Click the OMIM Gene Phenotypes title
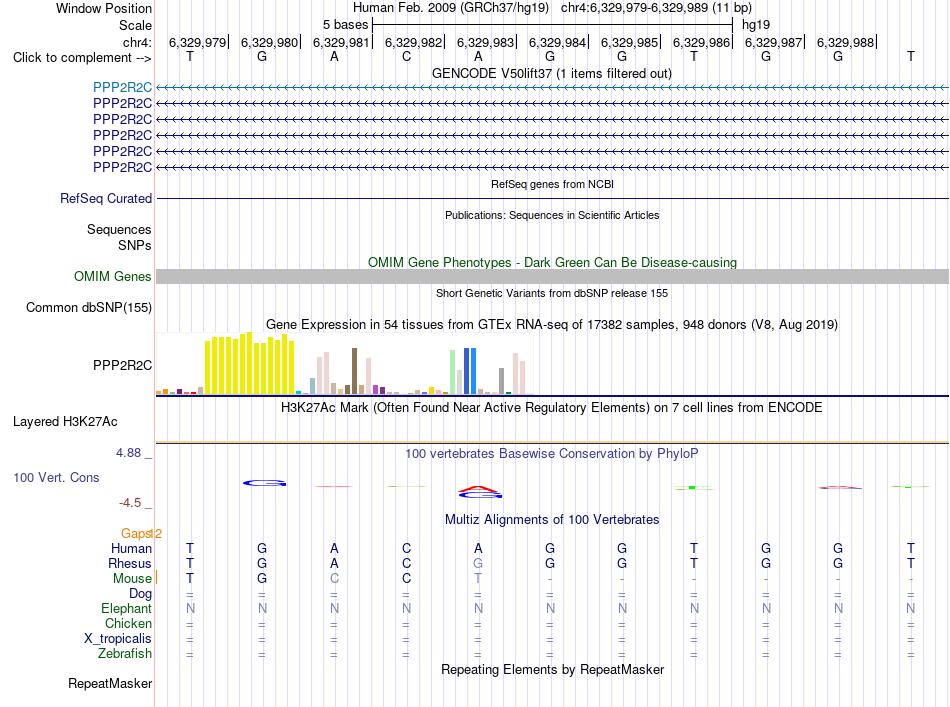This screenshot has height=707, width=950. (x=553, y=262)
